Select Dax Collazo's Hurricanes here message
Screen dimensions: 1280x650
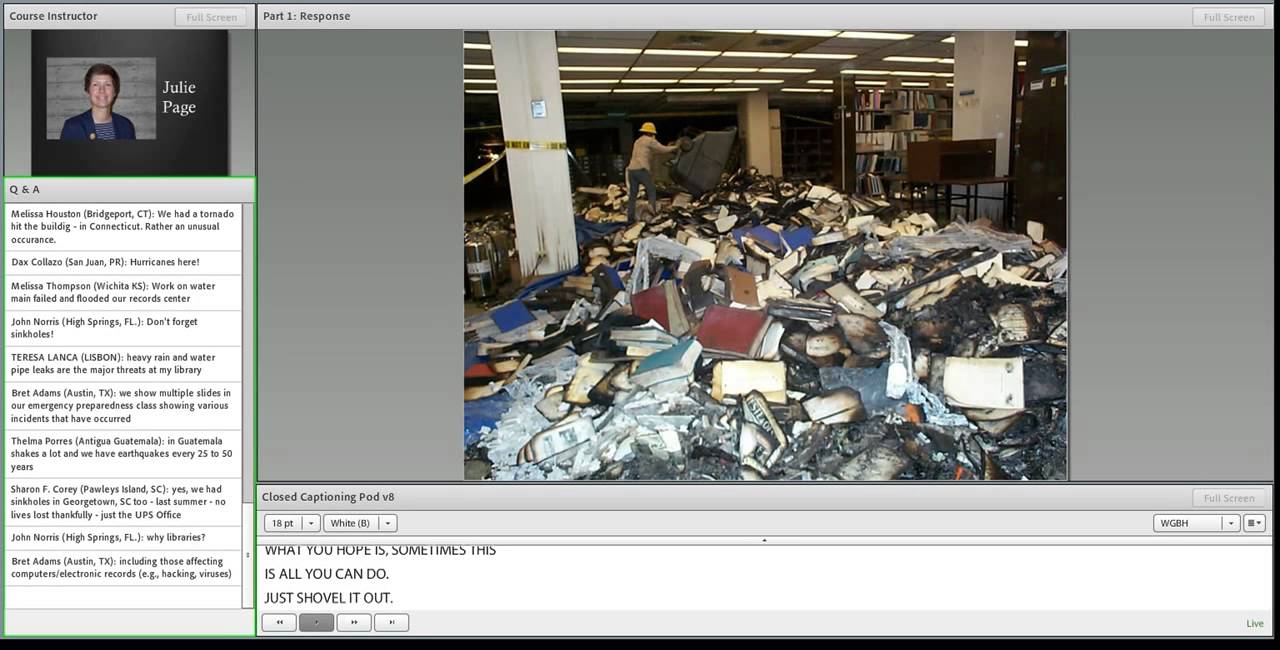pyautogui.click(x=123, y=262)
